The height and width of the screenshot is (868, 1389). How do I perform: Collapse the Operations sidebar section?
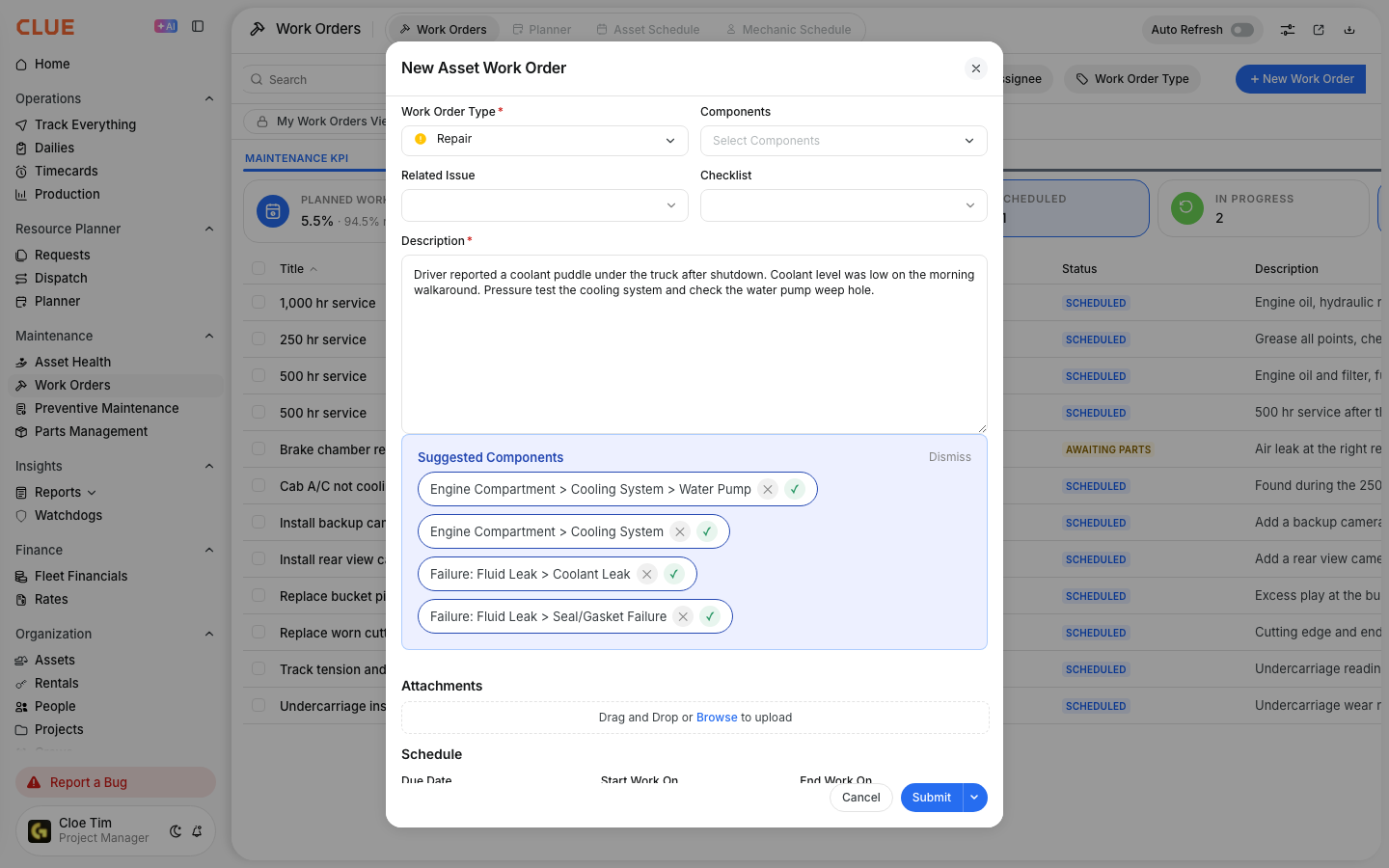pyautogui.click(x=209, y=98)
